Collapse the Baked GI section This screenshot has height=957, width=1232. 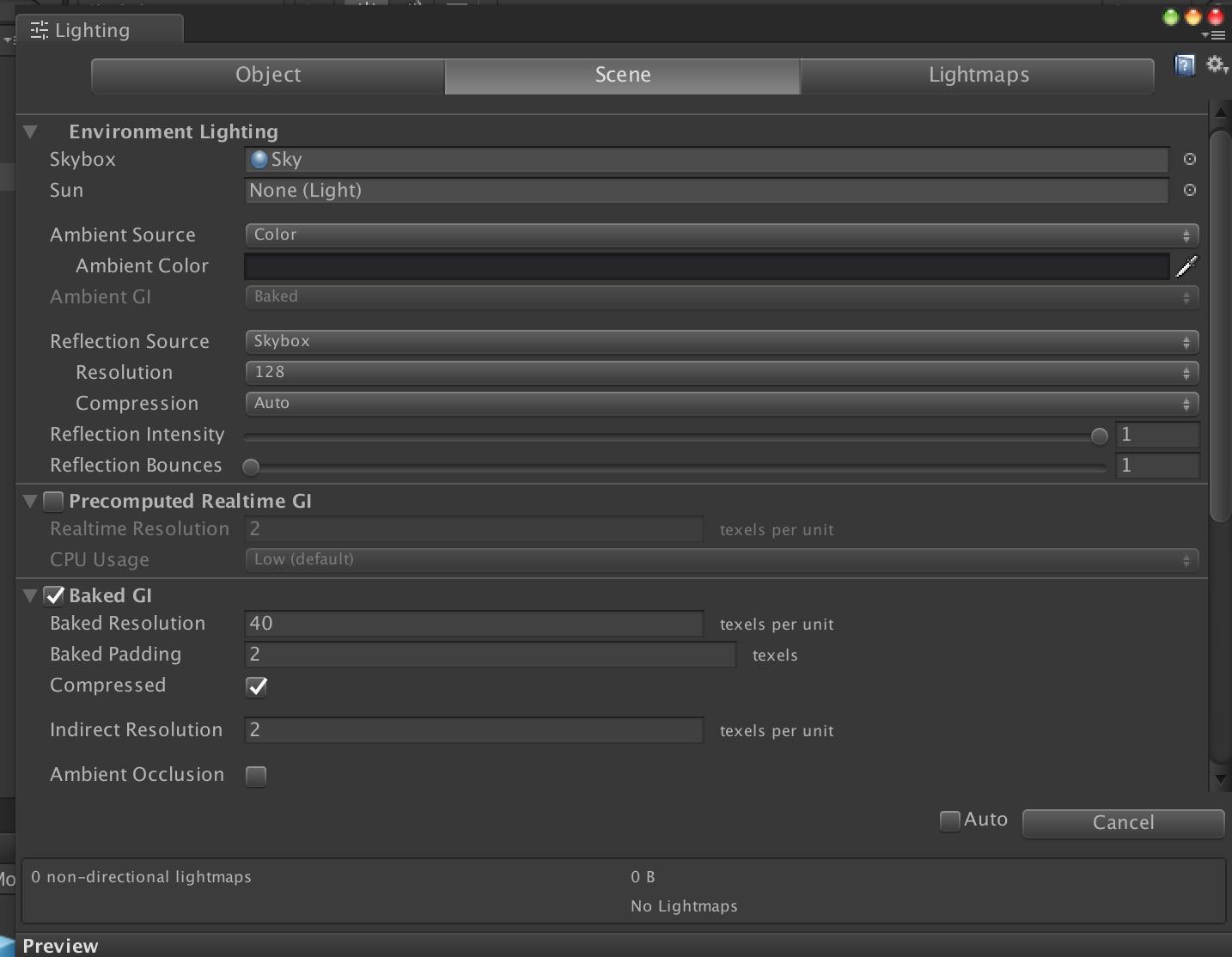click(30, 595)
